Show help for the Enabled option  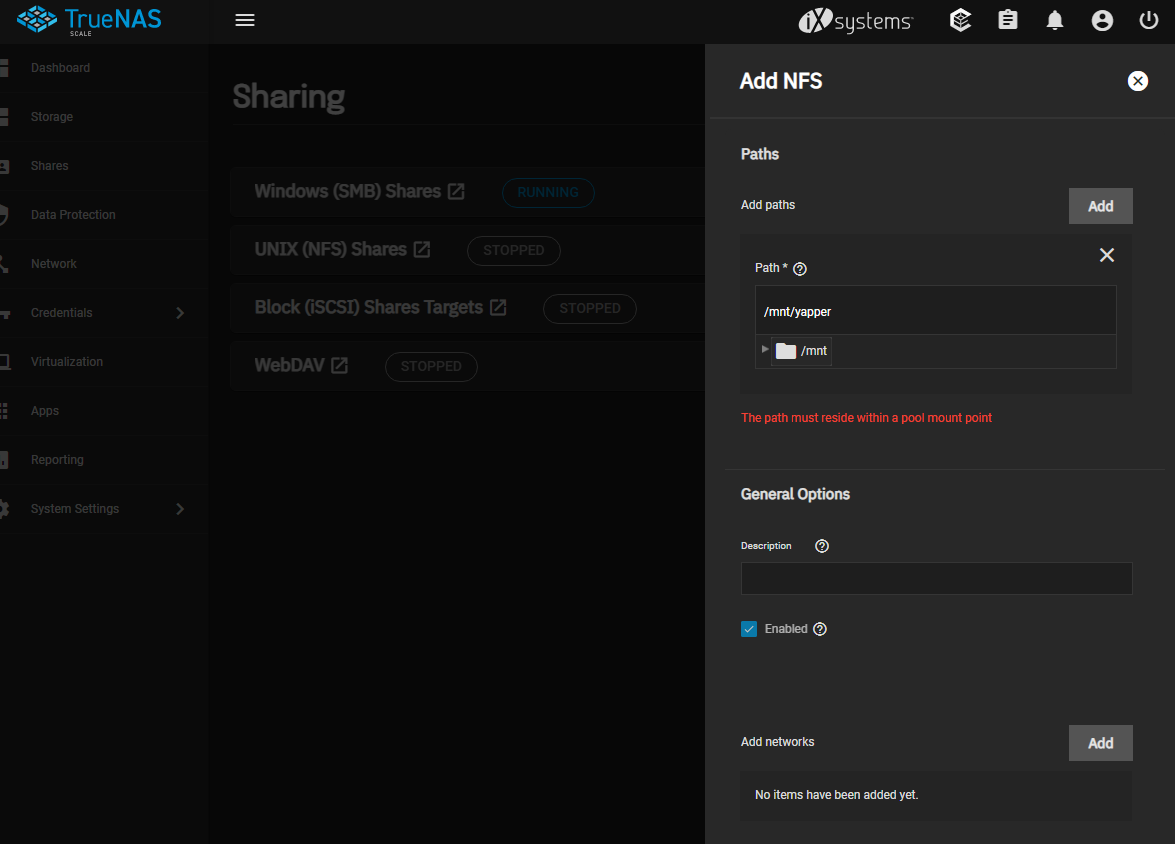pyautogui.click(x=821, y=630)
